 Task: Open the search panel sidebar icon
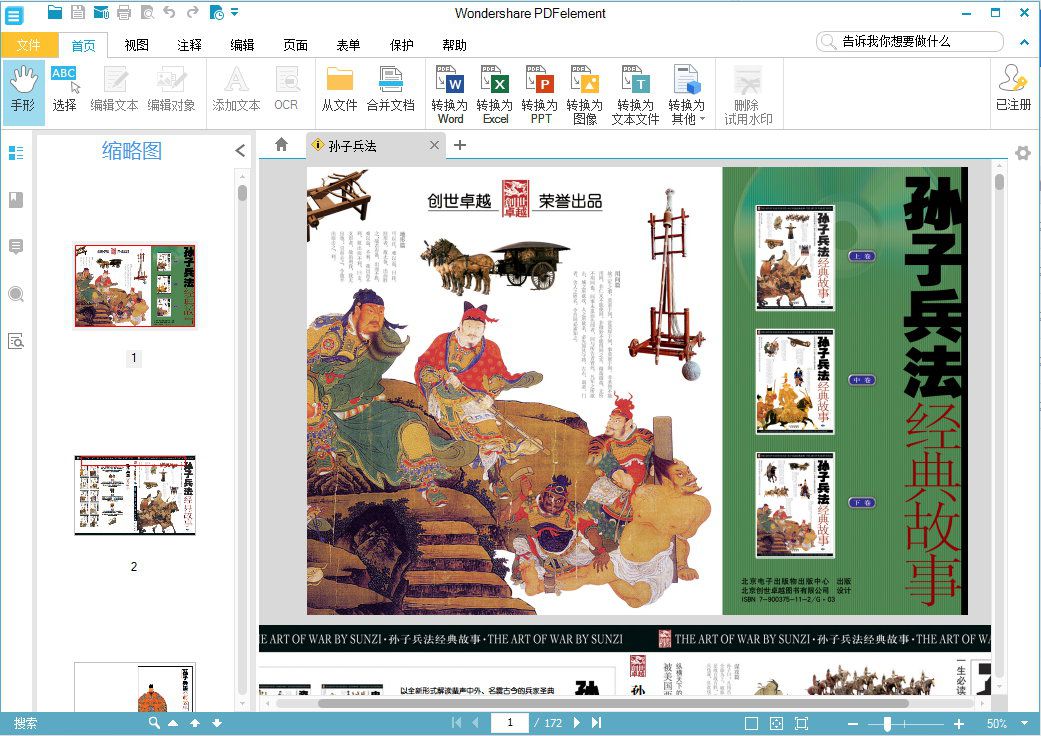[16, 294]
